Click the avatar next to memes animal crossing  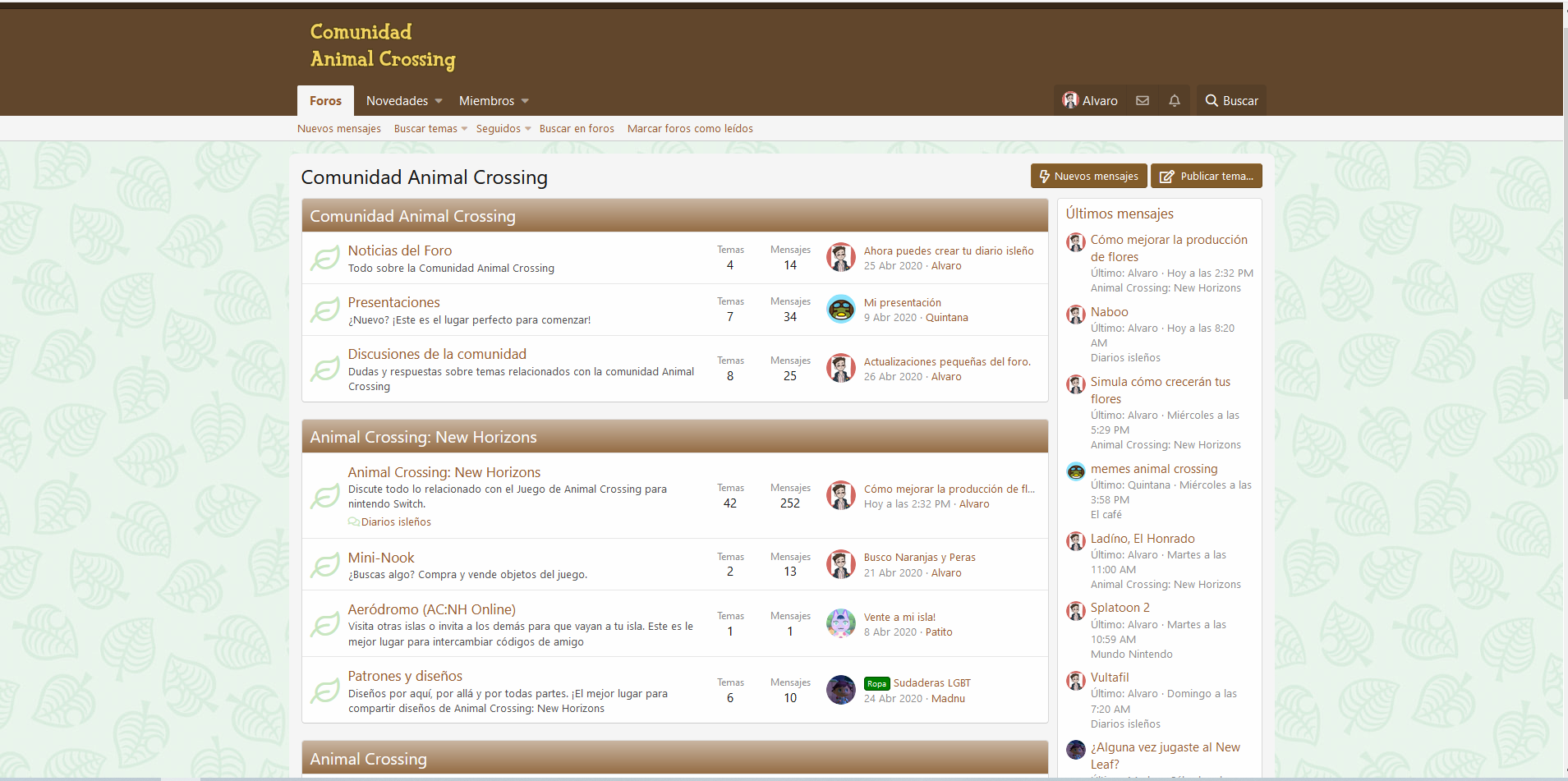(x=1076, y=471)
